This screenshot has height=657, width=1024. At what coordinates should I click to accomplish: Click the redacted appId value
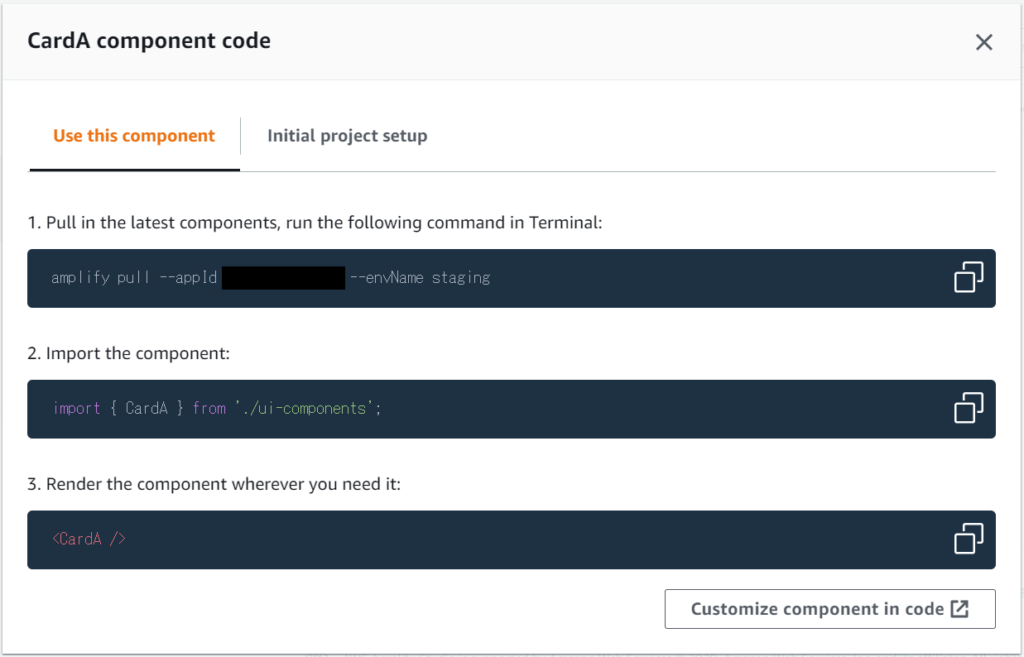(x=283, y=278)
